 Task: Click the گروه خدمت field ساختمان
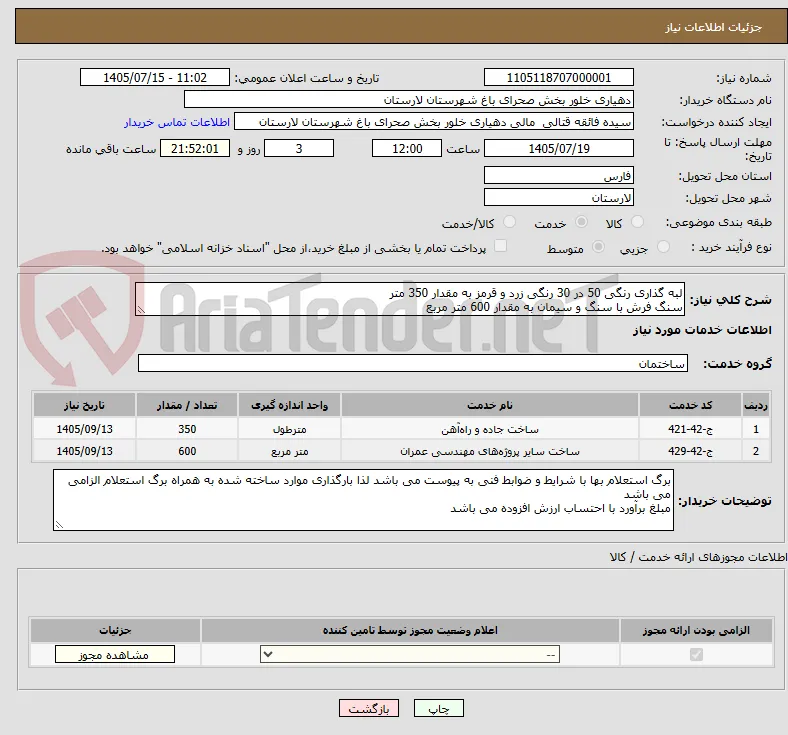click(413, 363)
